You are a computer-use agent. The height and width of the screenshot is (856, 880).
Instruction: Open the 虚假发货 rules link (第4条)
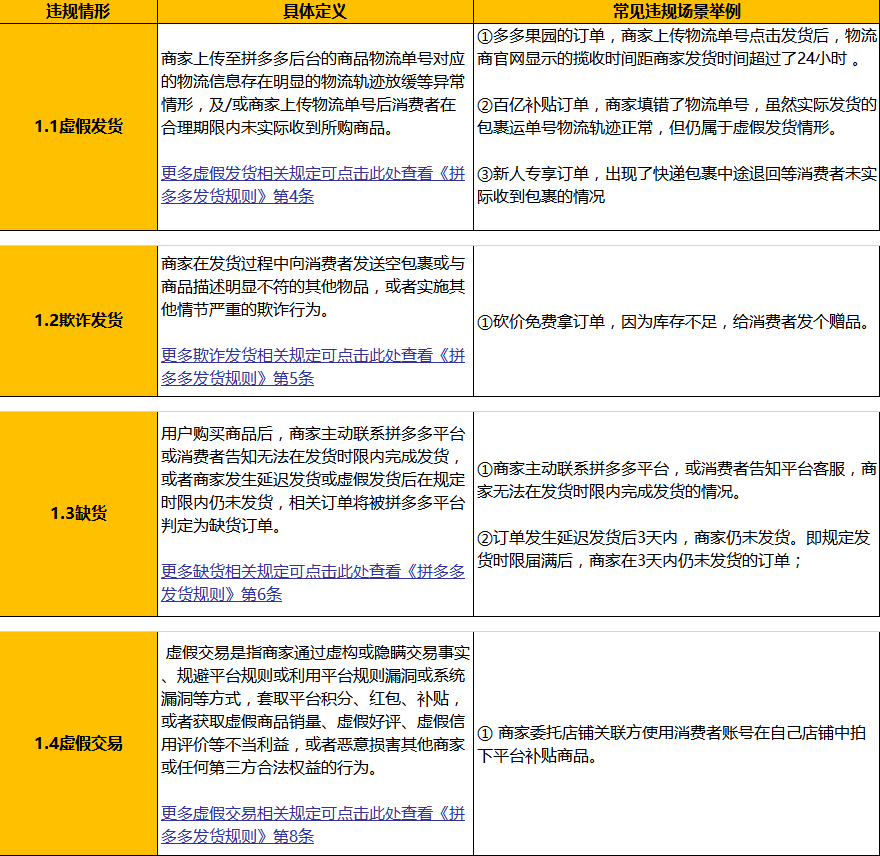[x=312, y=184]
